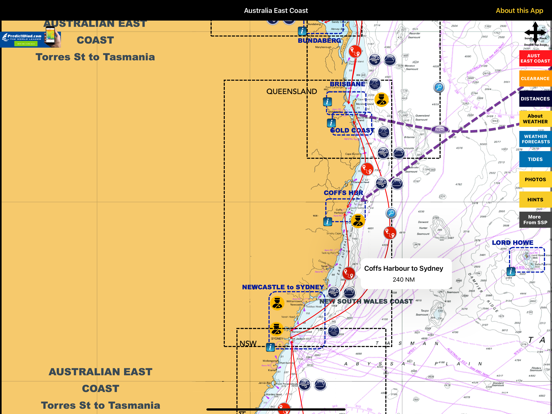Screen dimensions: 552x414
Task: Open the info icon next to NSW label
Action: [x=270, y=347]
